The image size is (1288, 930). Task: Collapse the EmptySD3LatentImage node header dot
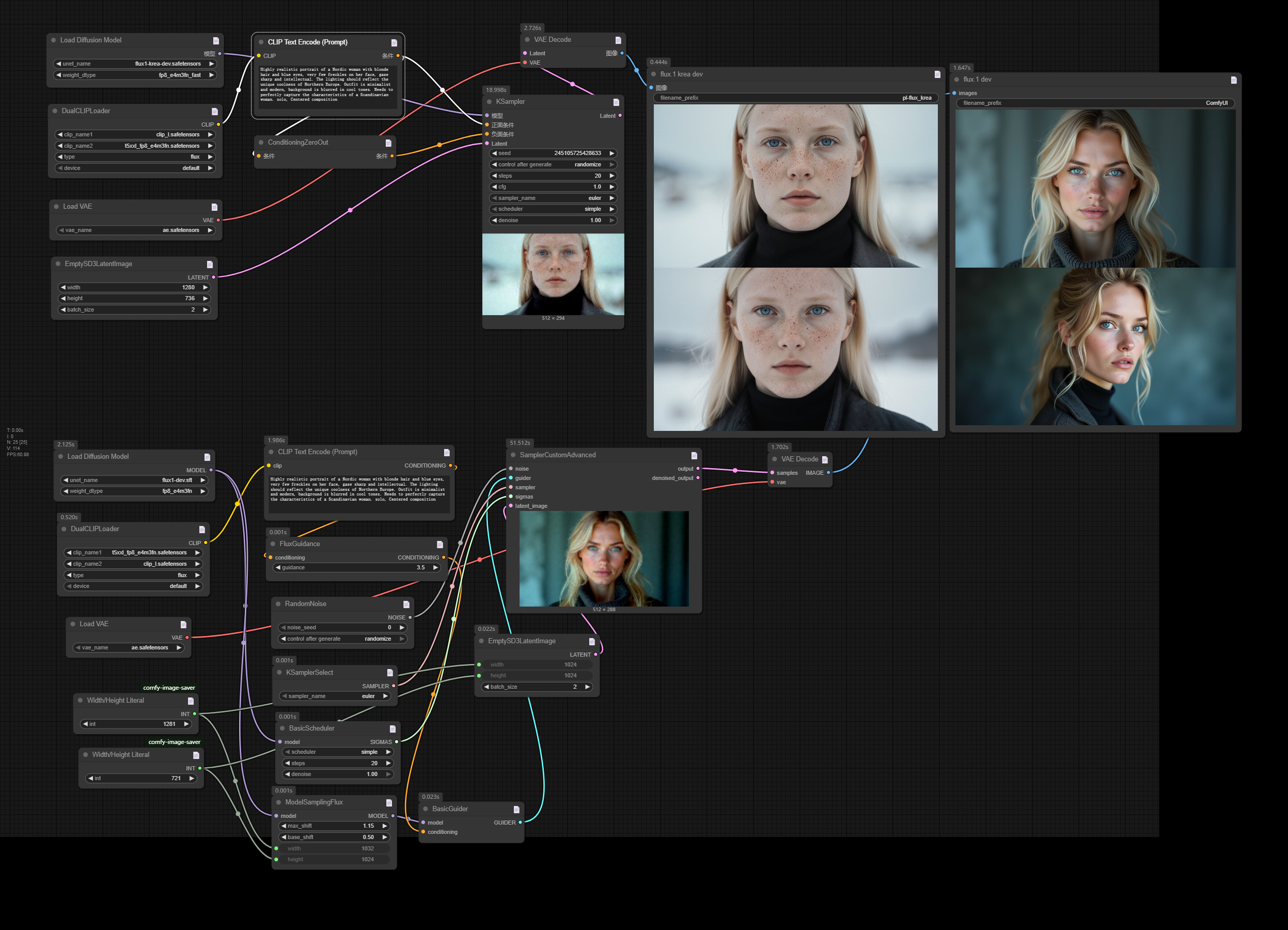(57, 263)
